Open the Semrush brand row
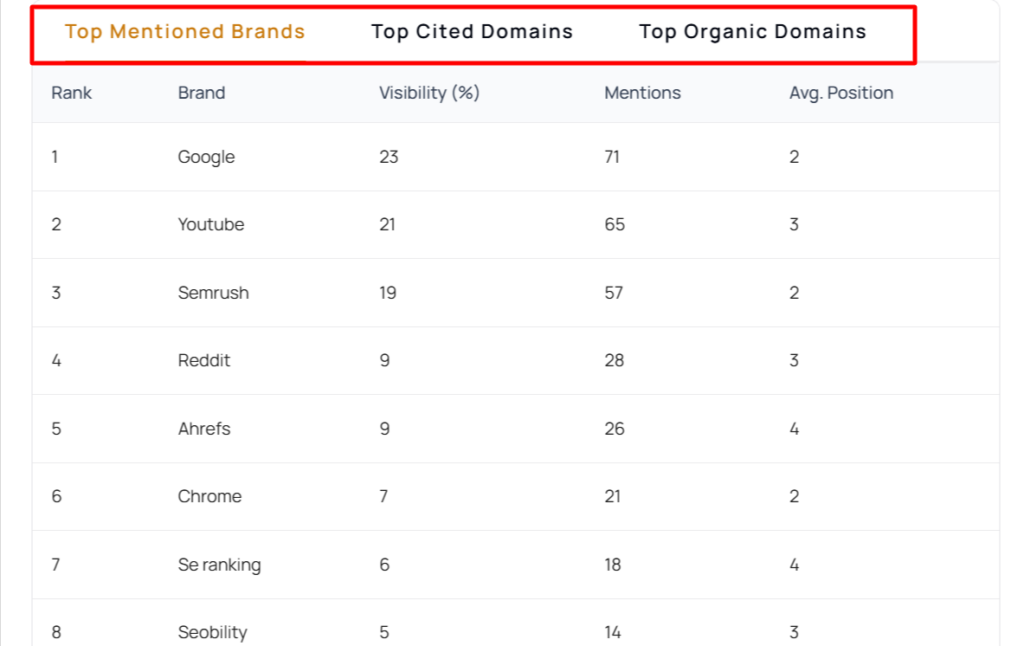The width and height of the screenshot is (1024, 646). pos(213,293)
